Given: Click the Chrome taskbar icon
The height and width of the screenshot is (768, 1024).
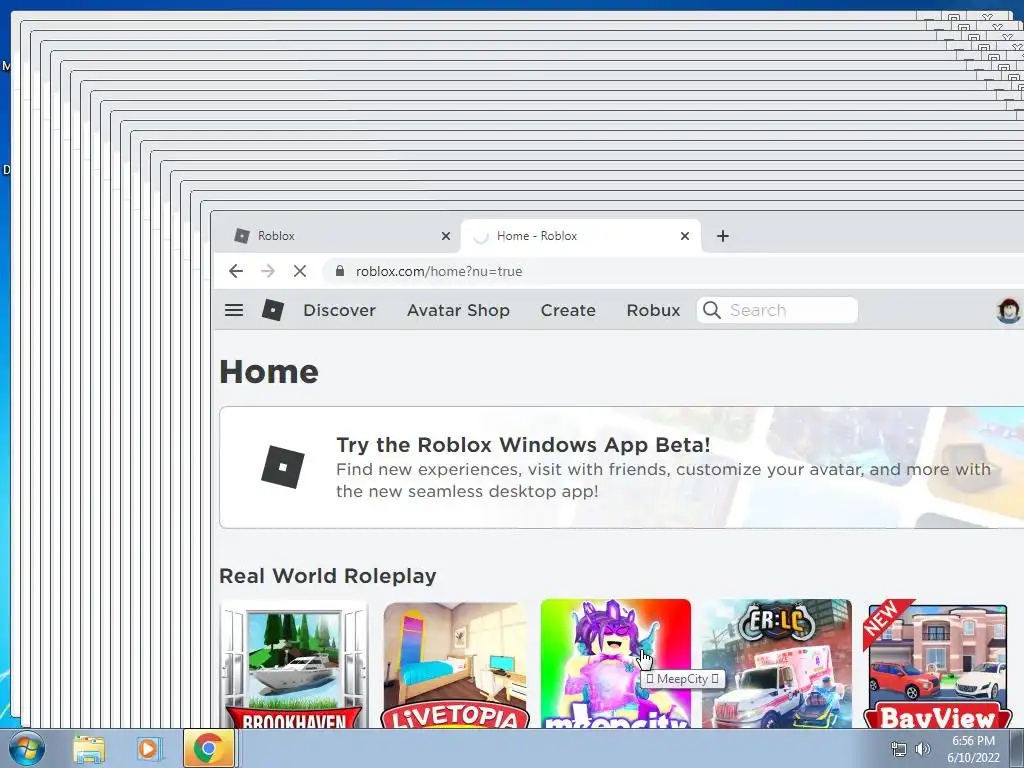Looking at the screenshot, I should [209, 748].
